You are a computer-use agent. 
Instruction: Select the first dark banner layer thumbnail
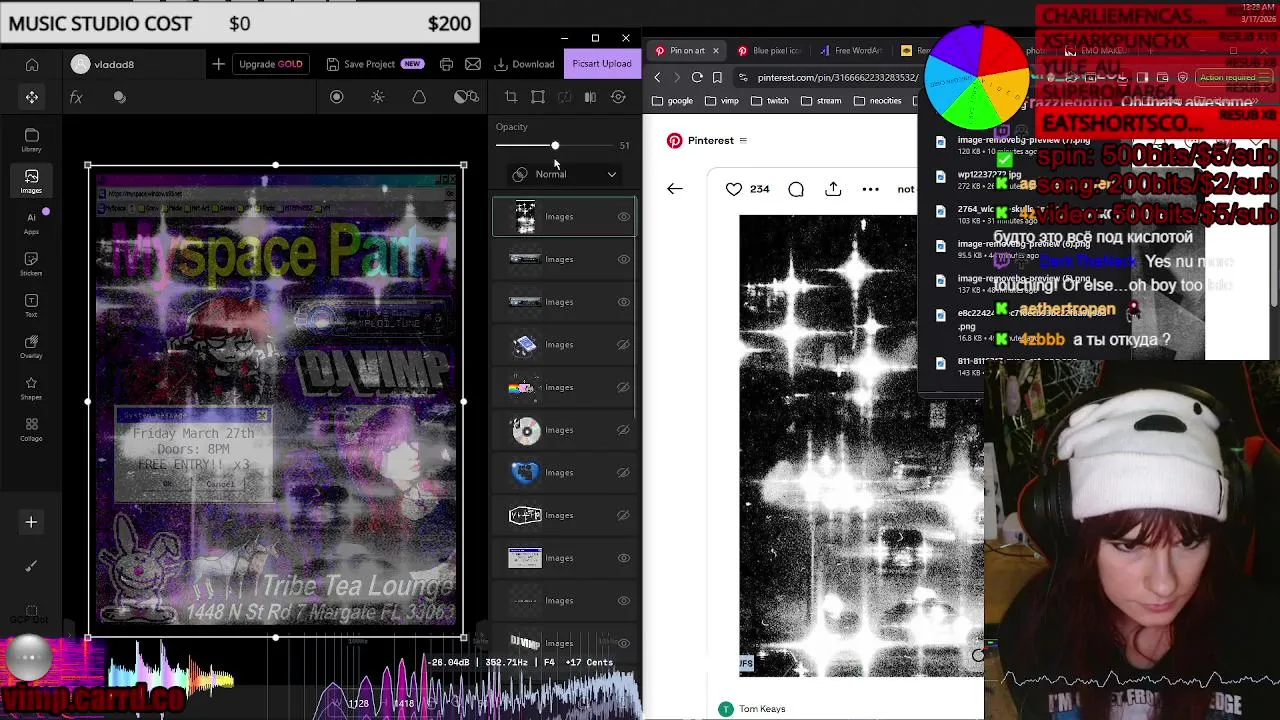tap(525, 259)
